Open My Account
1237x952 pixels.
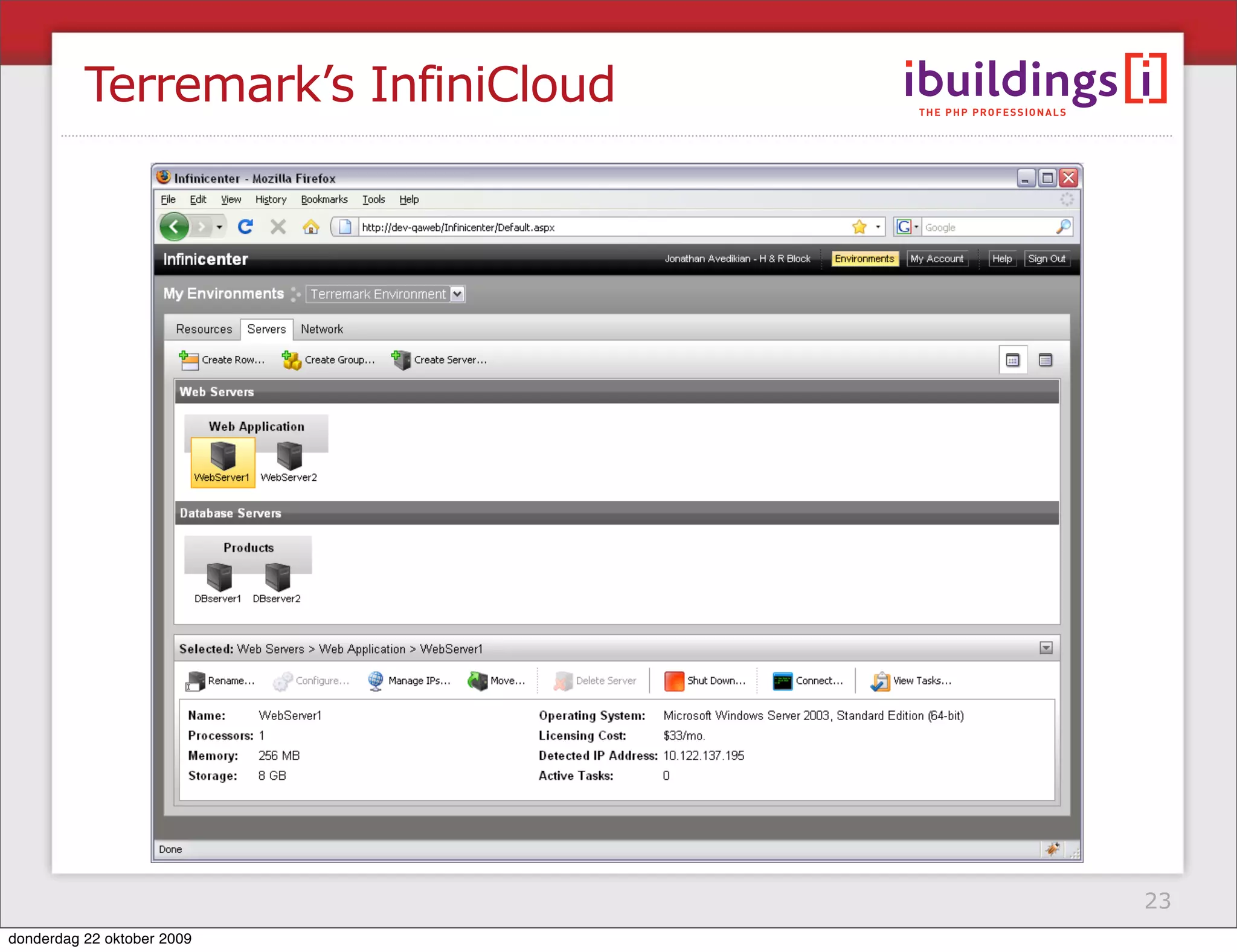(x=937, y=259)
